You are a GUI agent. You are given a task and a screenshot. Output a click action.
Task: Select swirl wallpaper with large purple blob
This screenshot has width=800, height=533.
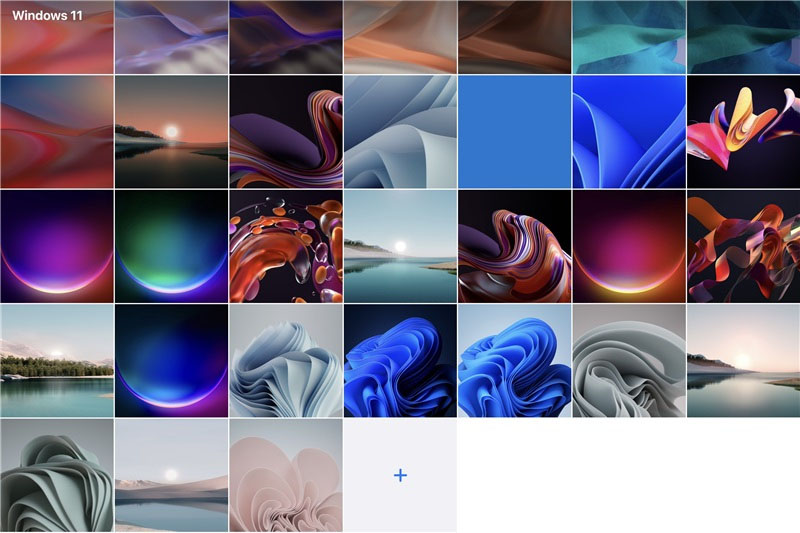286,132
